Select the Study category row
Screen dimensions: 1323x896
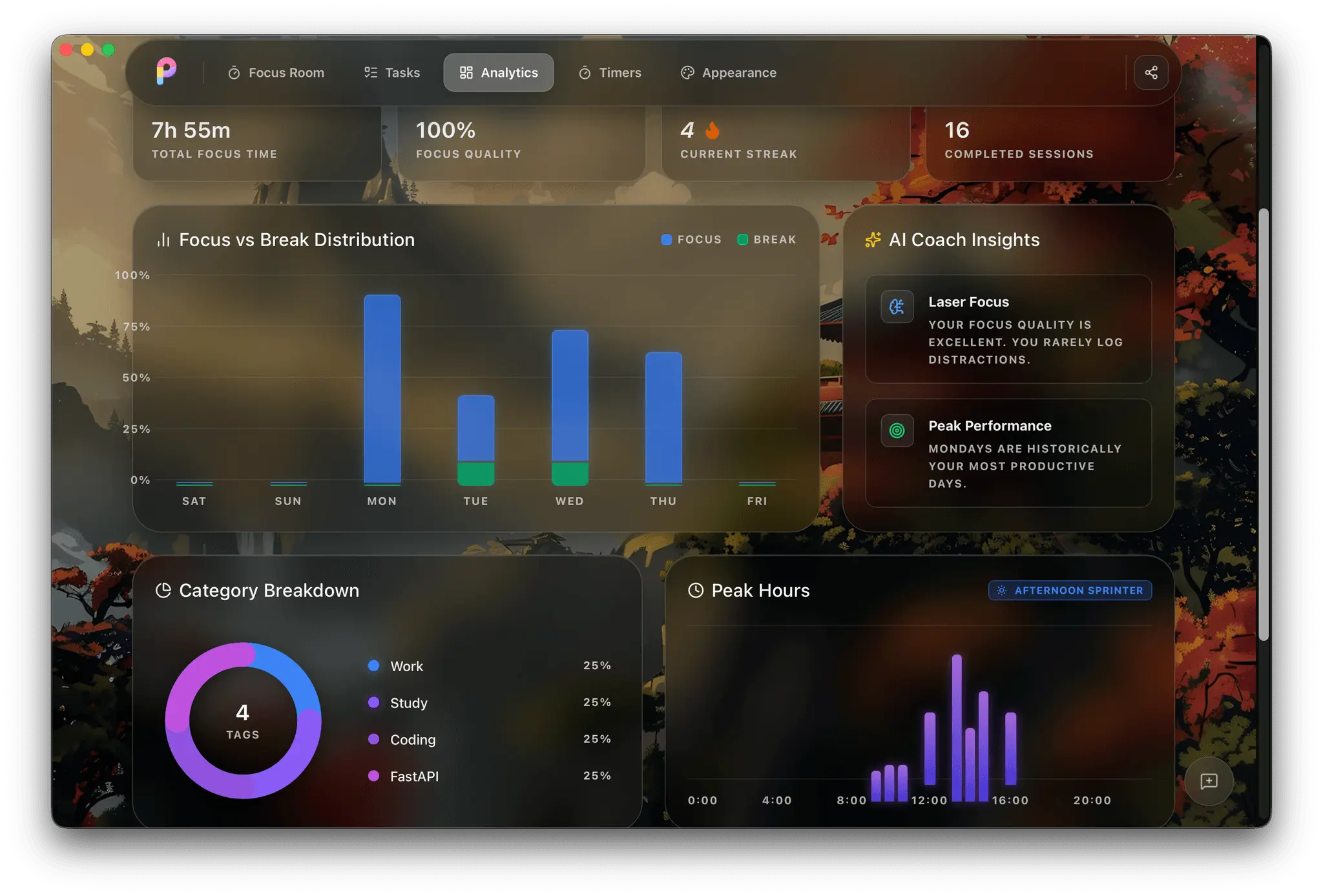(489, 702)
